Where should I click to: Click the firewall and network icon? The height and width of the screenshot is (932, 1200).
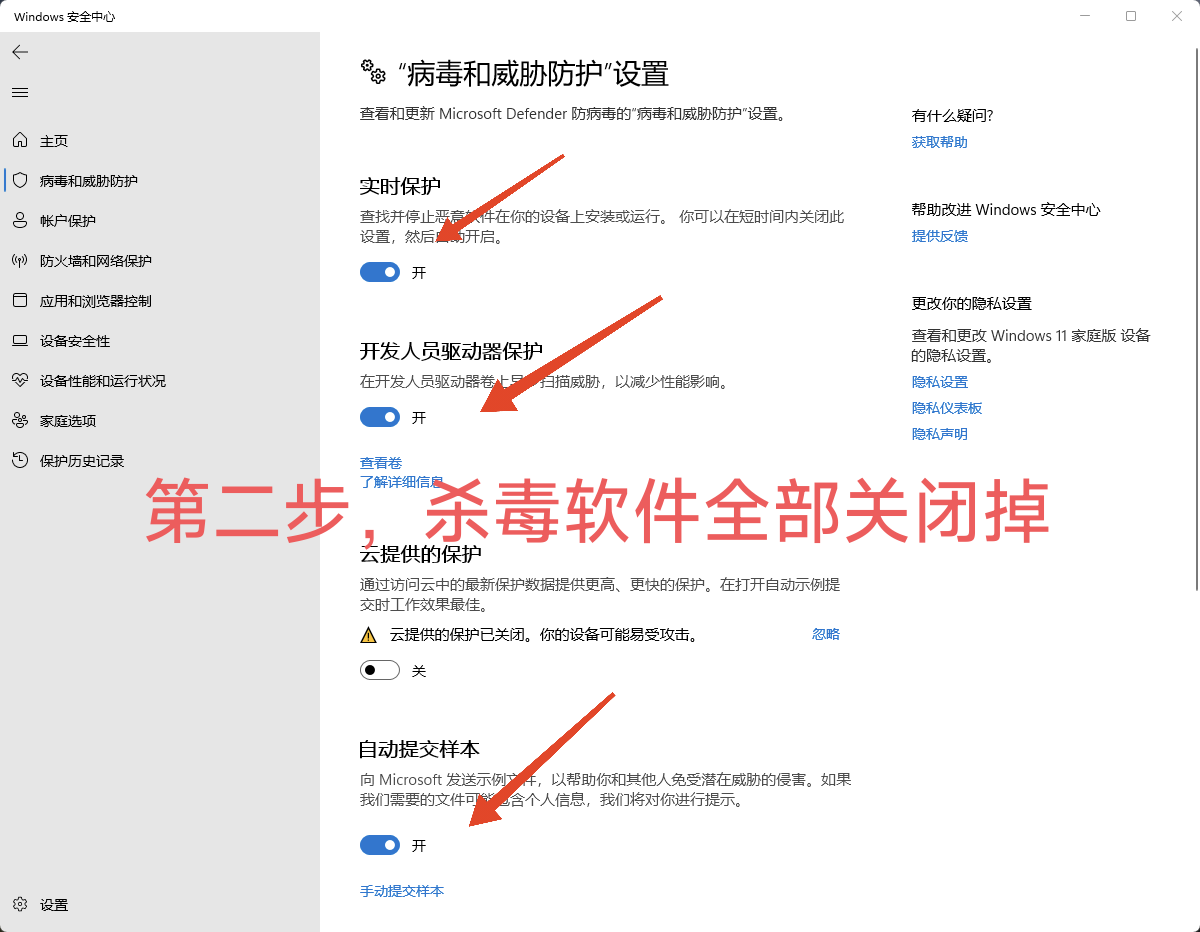click(20, 261)
